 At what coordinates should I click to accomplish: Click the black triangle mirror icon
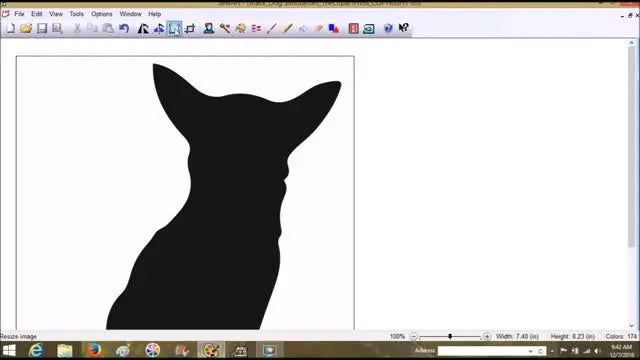point(143,28)
